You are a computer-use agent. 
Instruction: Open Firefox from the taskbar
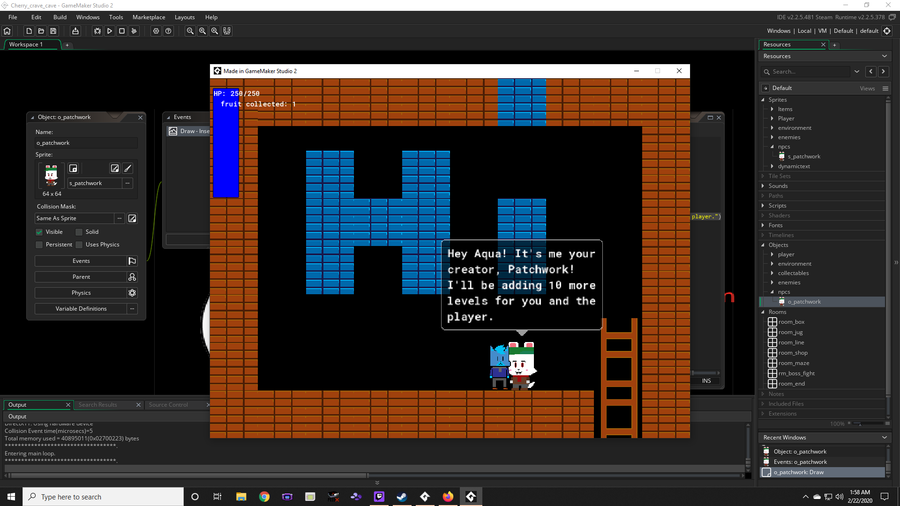(x=448, y=497)
